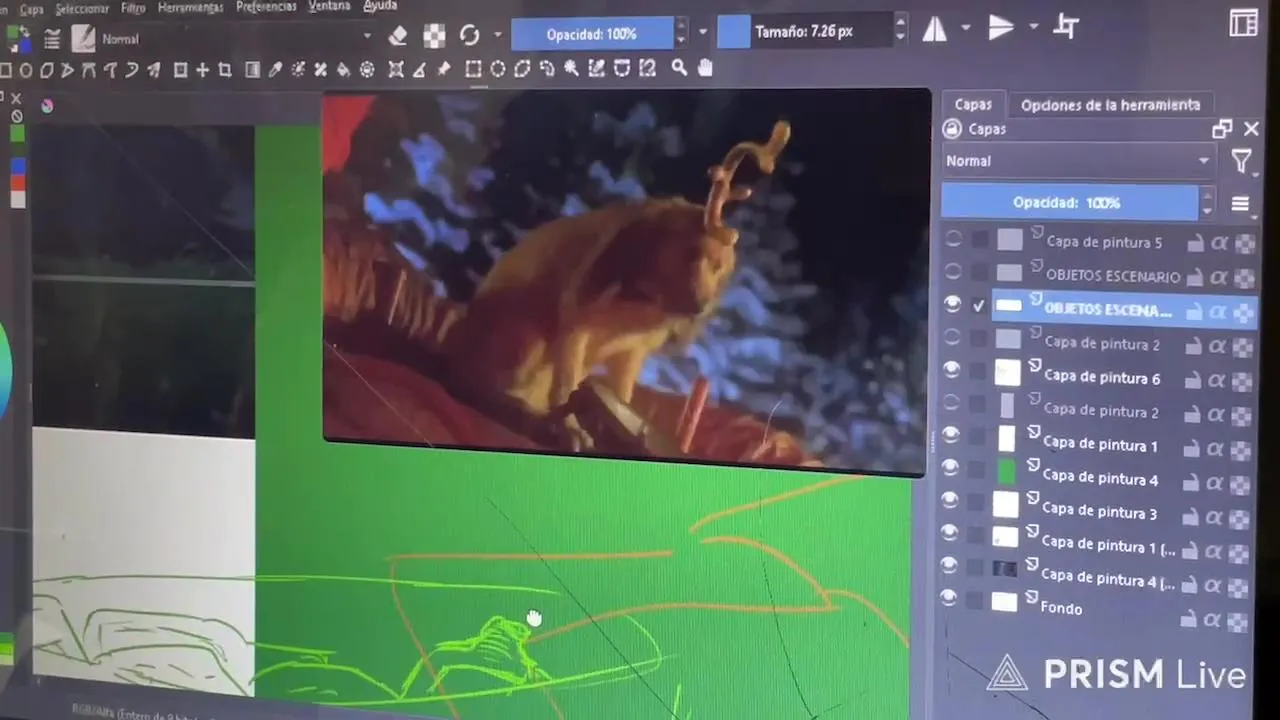Select the Crop tool
Screen dimensions: 1280x720
[225, 69]
